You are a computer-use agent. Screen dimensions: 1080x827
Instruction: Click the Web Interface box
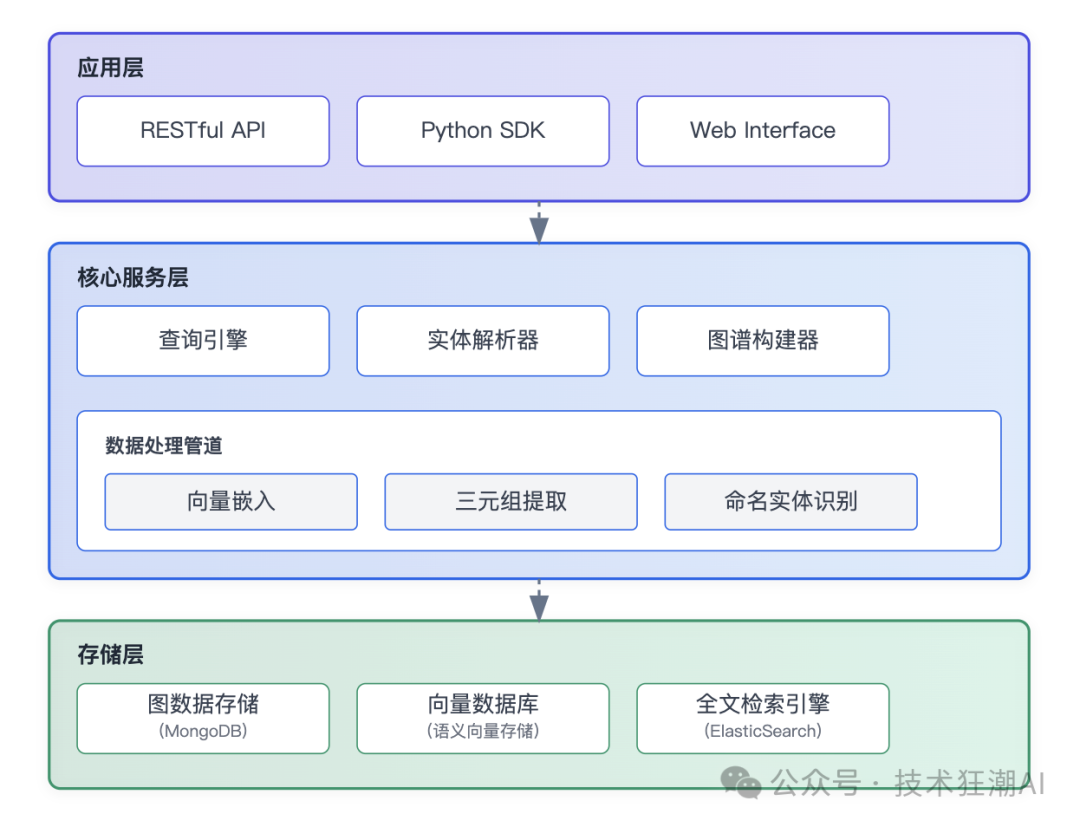[763, 131]
